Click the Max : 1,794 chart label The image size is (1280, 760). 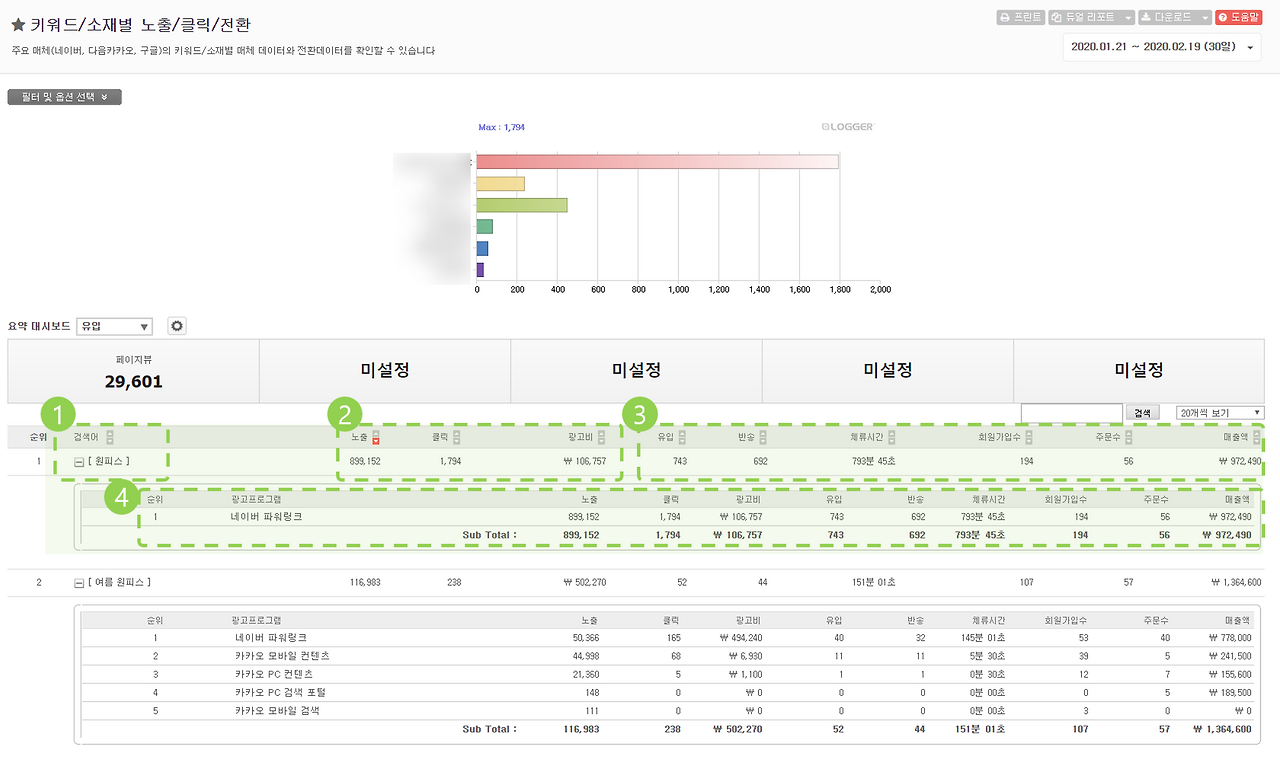(501, 128)
